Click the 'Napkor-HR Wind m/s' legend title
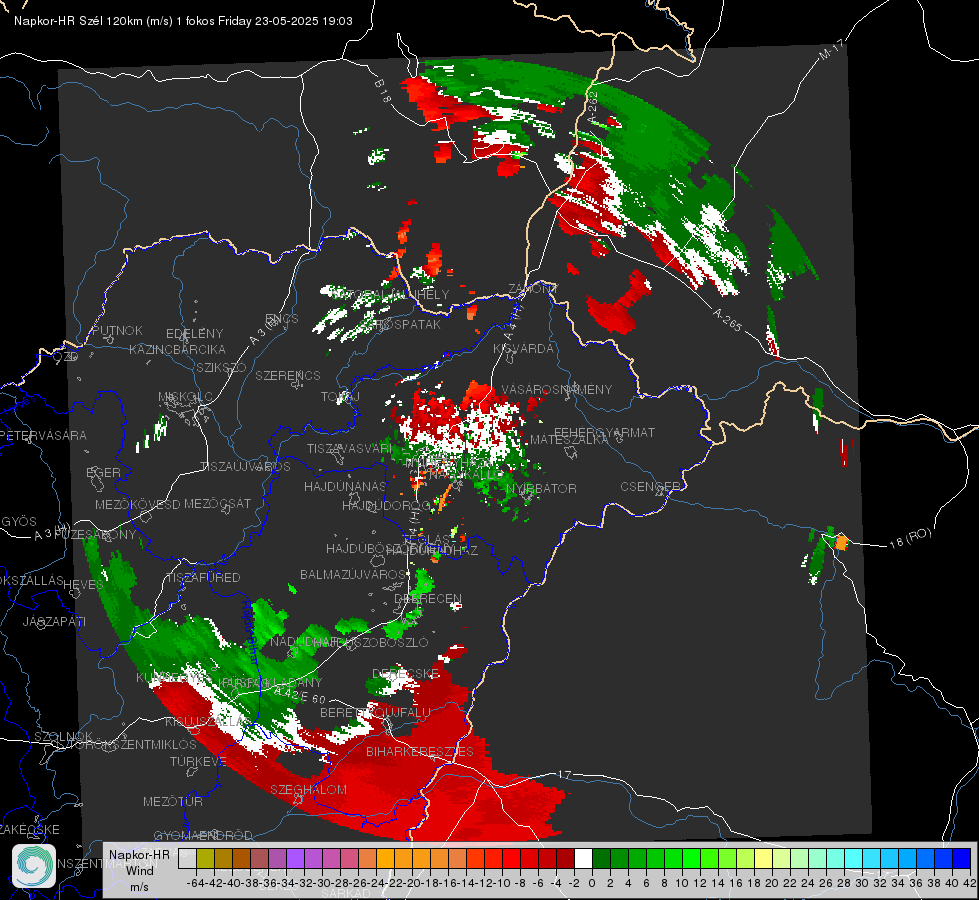The height and width of the screenshot is (900, 979). (139, 870)
